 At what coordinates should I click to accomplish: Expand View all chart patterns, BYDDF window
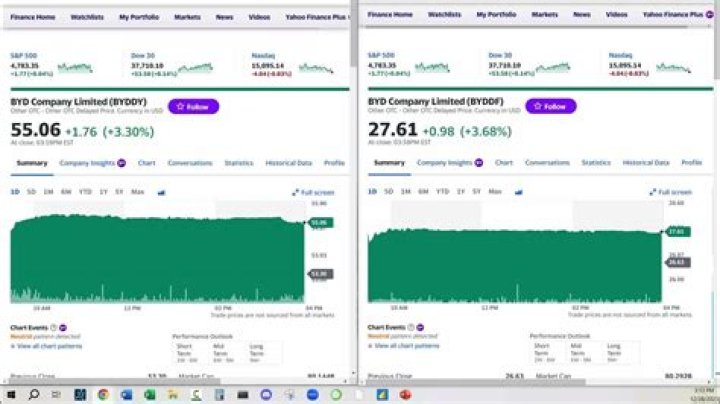403,346
